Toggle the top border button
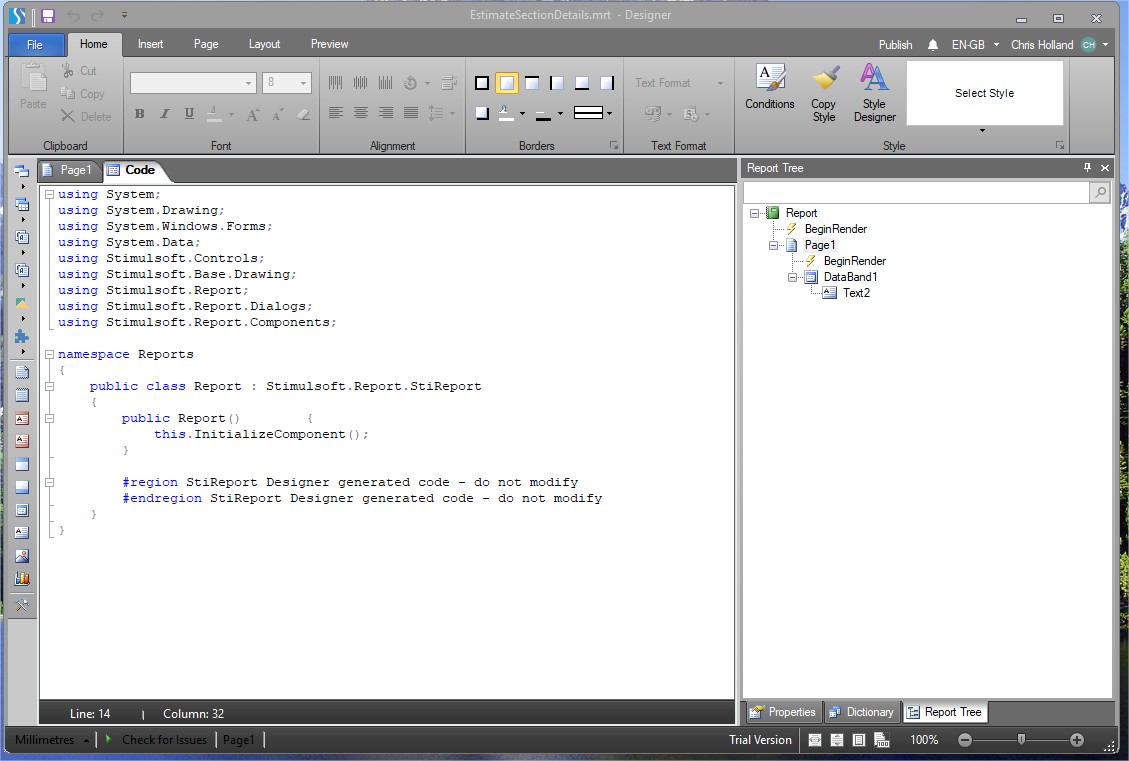The image size is (1129, 761). (532, 83)
